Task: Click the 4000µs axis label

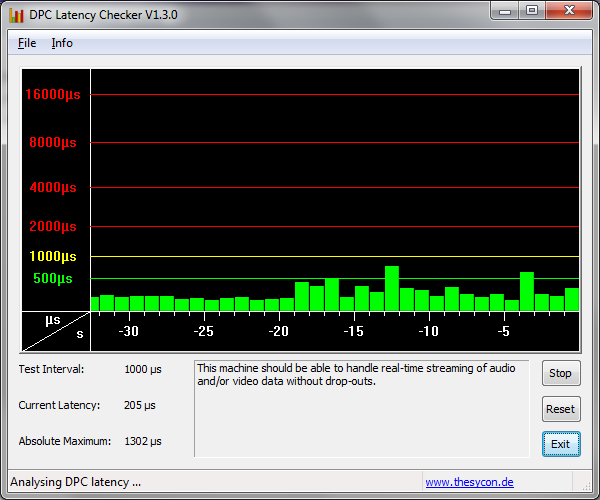Action: [53, 187]
